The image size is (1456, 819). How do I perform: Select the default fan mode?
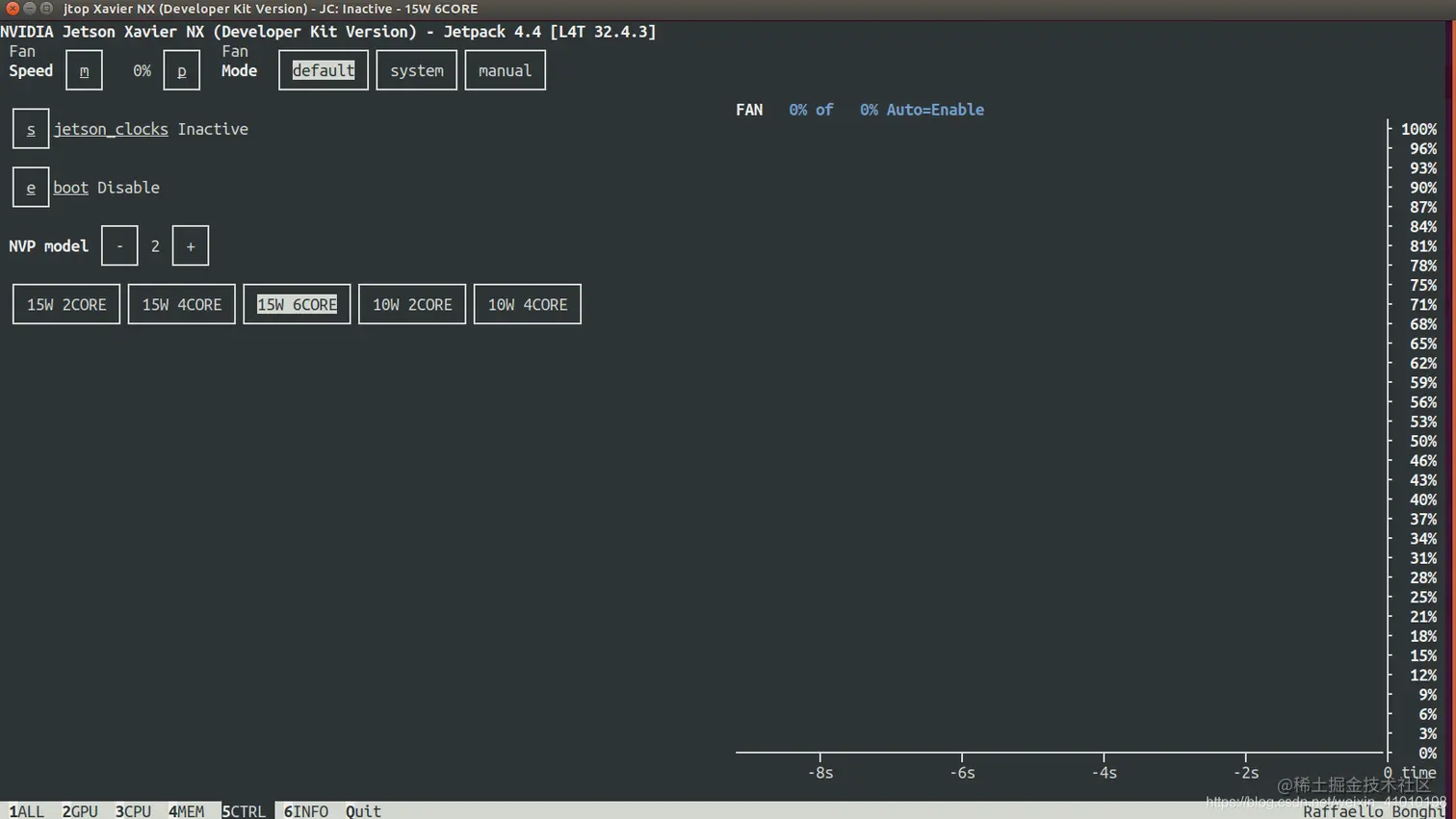coord(324,70)
